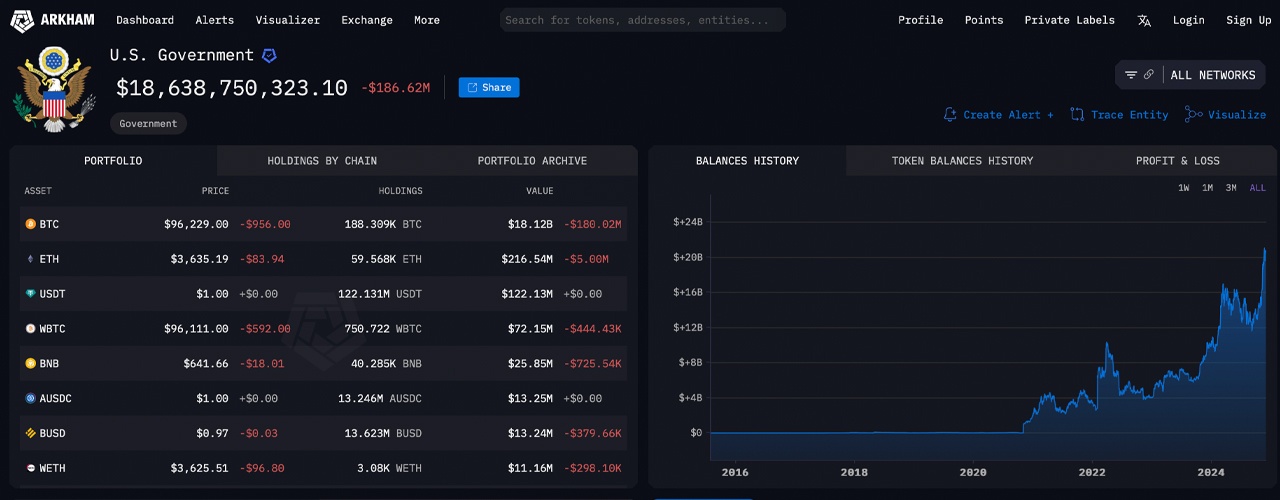Click the ETH token icon
This screenshot has height=500, width=1280.
30,259
